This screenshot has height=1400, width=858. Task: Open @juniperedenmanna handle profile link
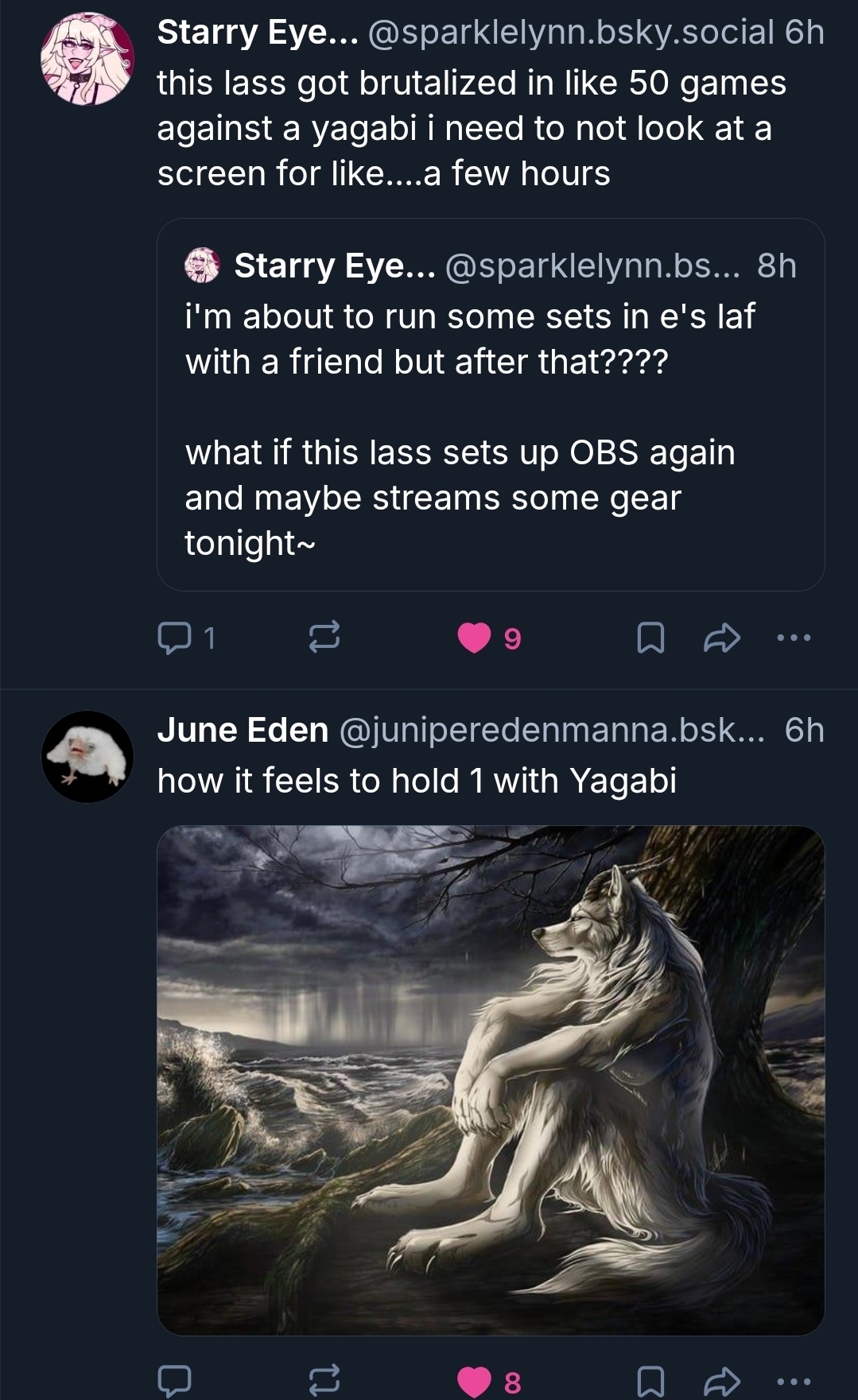552,730
